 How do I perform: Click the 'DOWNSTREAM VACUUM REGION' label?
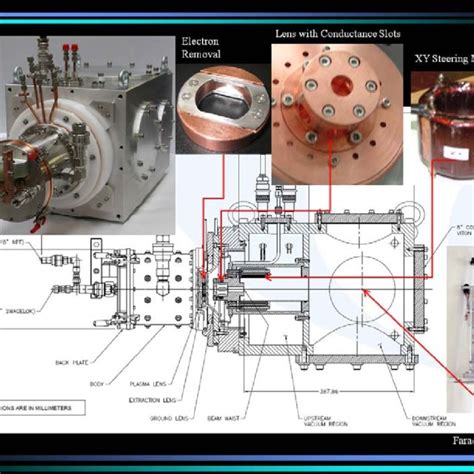[x=434, y=421]
